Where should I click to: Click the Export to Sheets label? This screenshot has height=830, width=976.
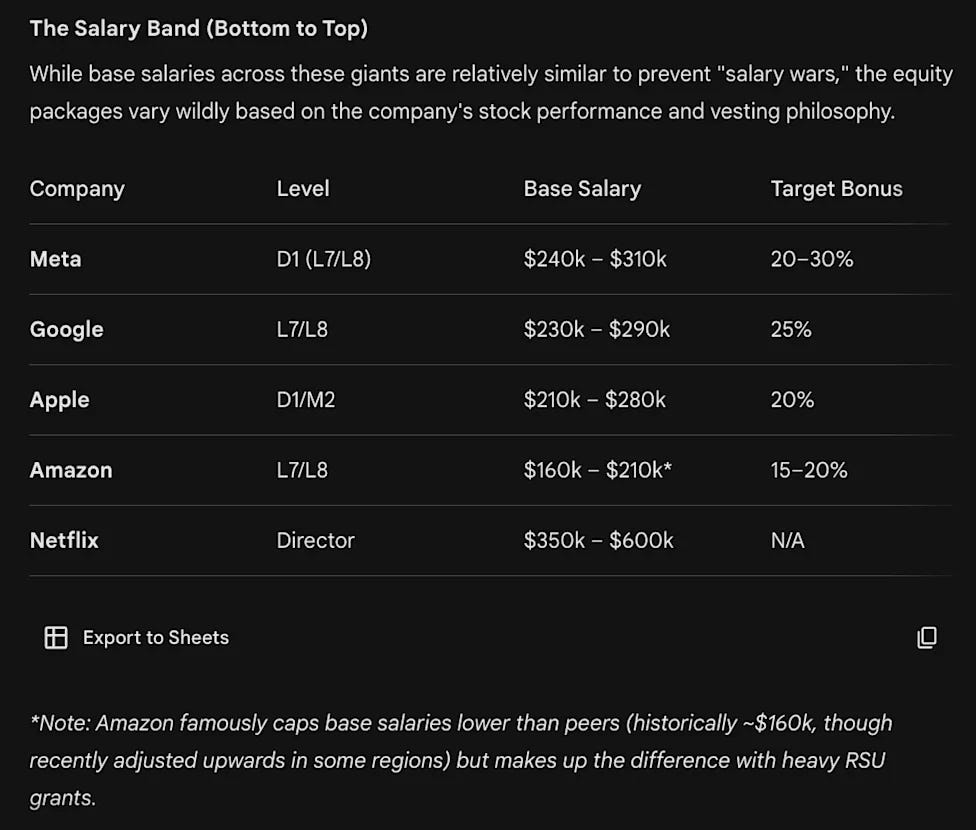click(156, 638)
